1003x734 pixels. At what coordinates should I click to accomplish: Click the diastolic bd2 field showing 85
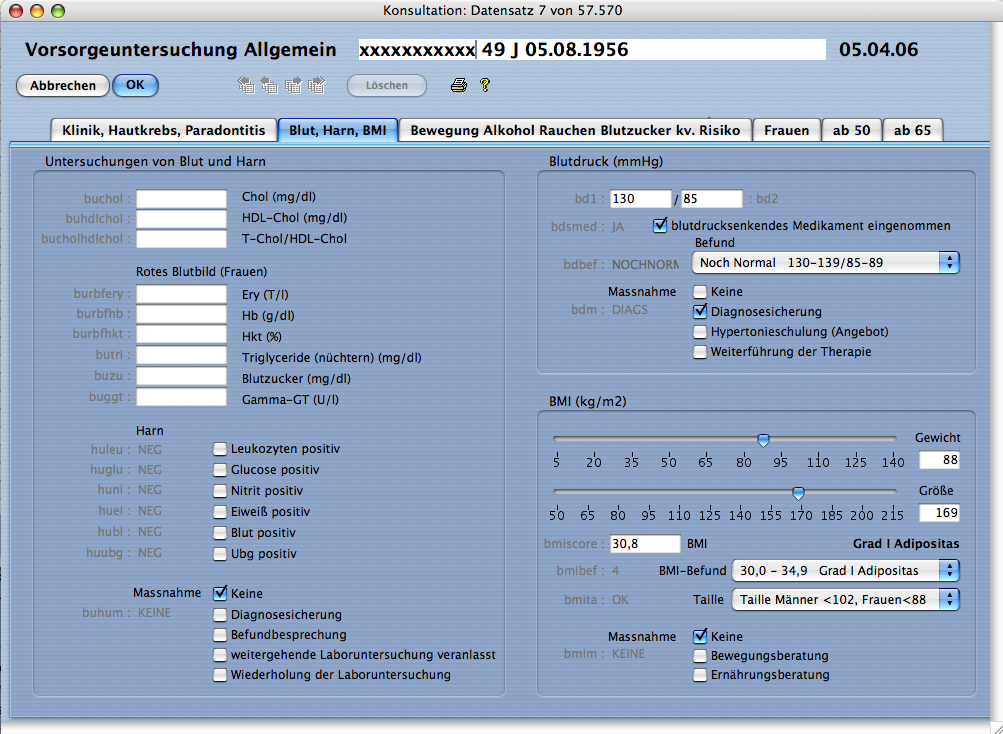(712, 198)
